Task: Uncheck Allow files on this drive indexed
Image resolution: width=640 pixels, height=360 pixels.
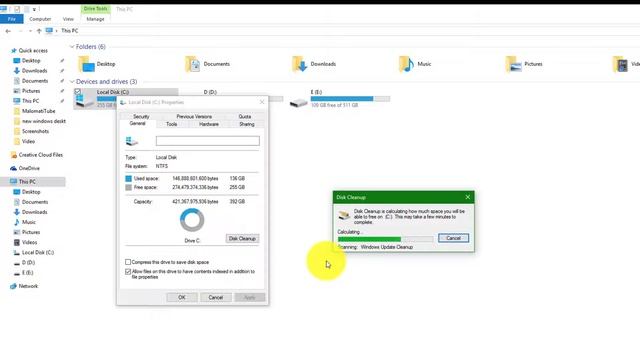Action: 128,271
